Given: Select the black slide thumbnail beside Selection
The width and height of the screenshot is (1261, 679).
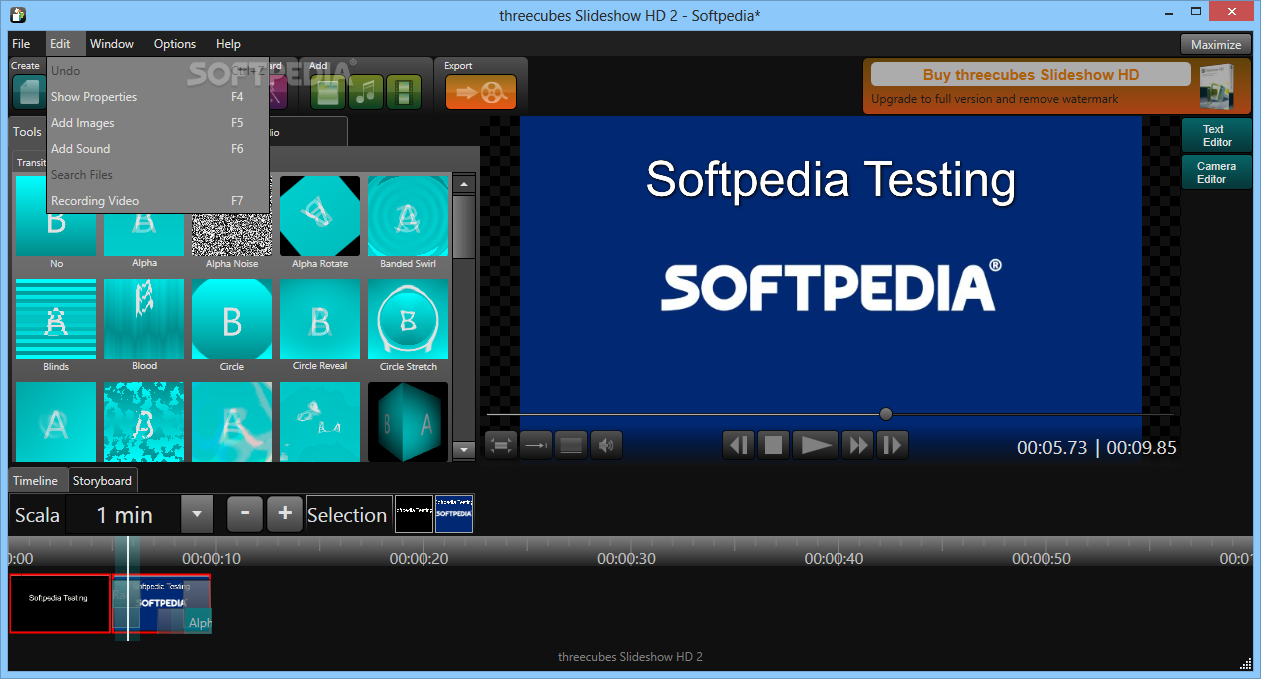Looking at the screenshot, I should 414,514.
